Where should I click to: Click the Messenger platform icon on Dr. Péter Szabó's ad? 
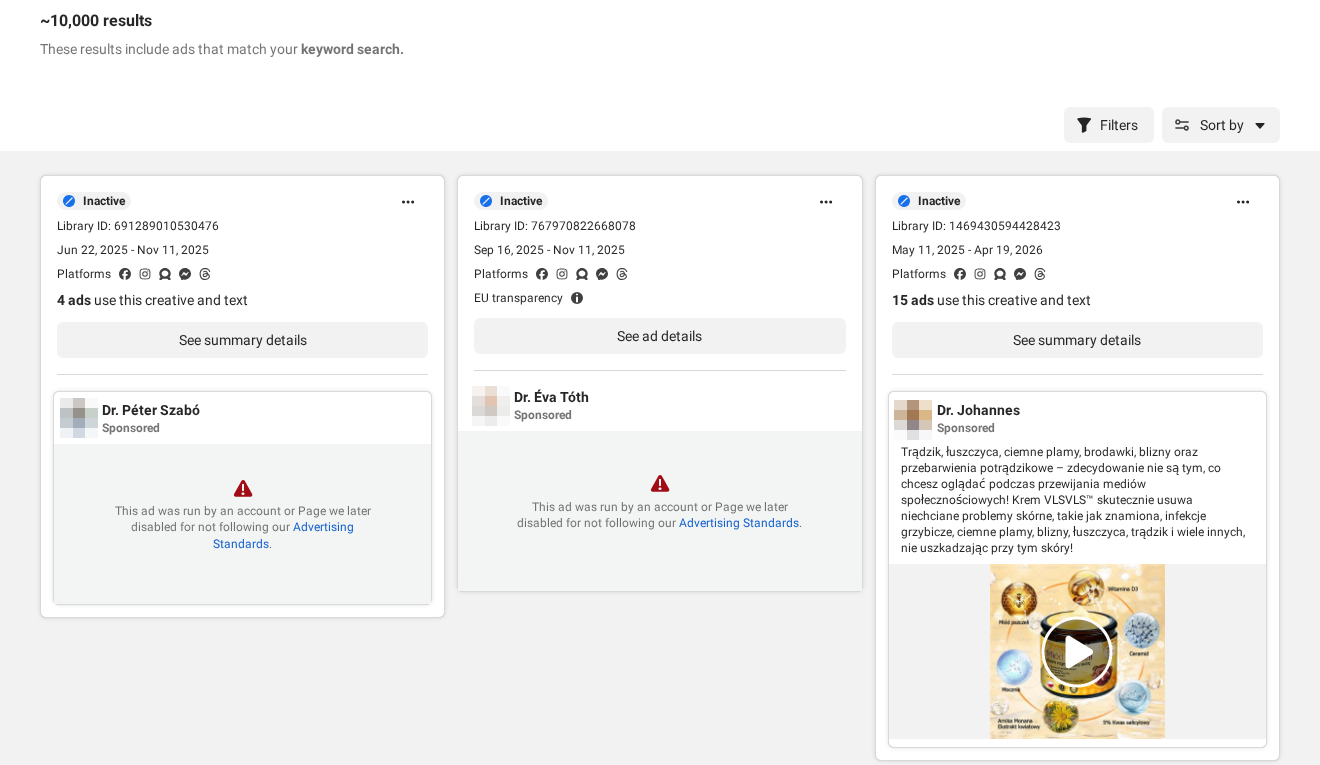pyautogui.click(x=185, y=274)
